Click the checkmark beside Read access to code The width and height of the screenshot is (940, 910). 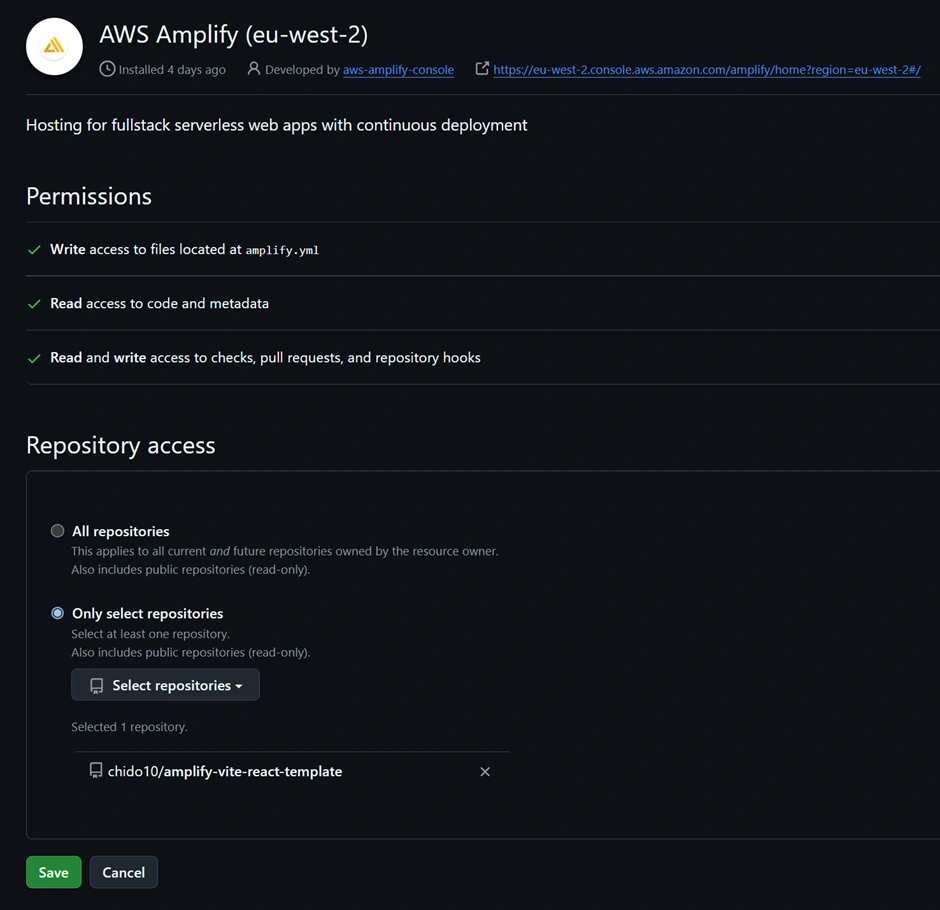click(x=34, y=304)
